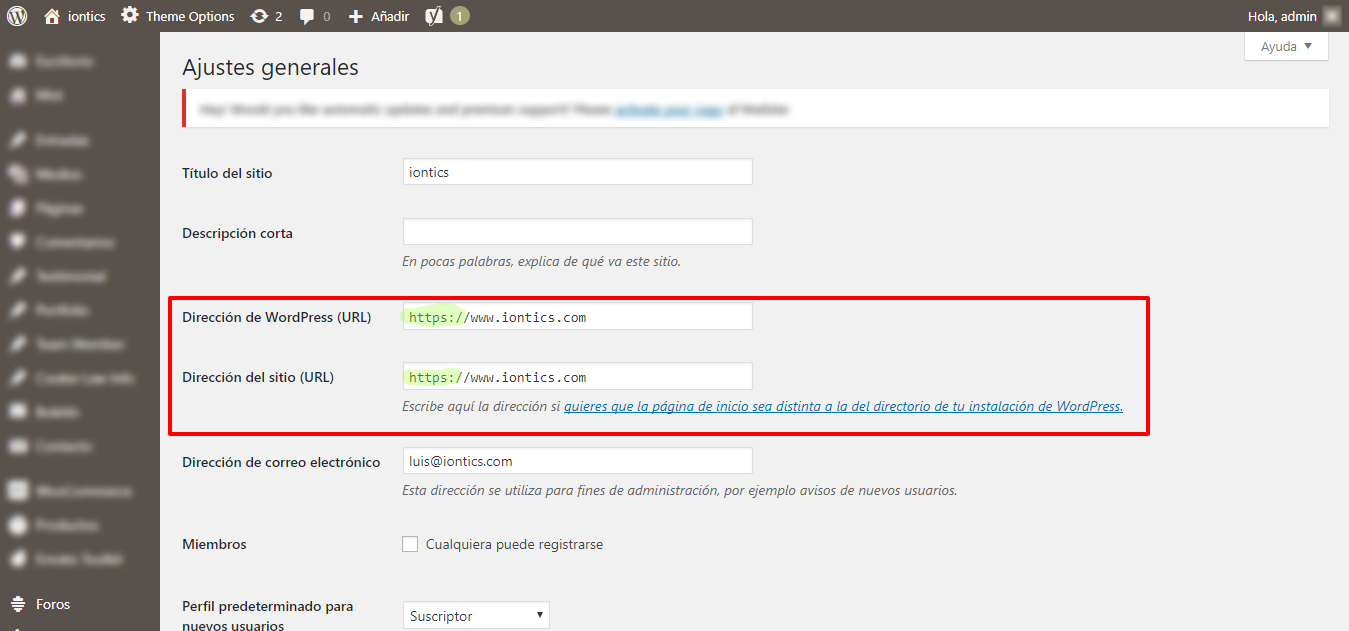The height and width of the screenshot is (631, 1349).
Task: Click the 'Esta dirección se utiliza' help text
Action: click(680, 490)
